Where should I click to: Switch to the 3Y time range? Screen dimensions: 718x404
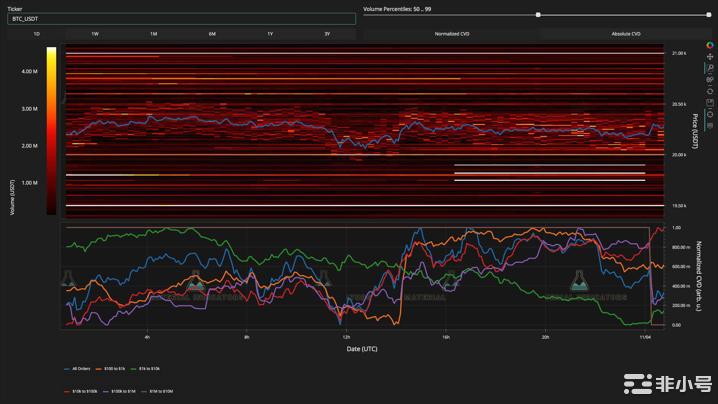click(327, 34)
